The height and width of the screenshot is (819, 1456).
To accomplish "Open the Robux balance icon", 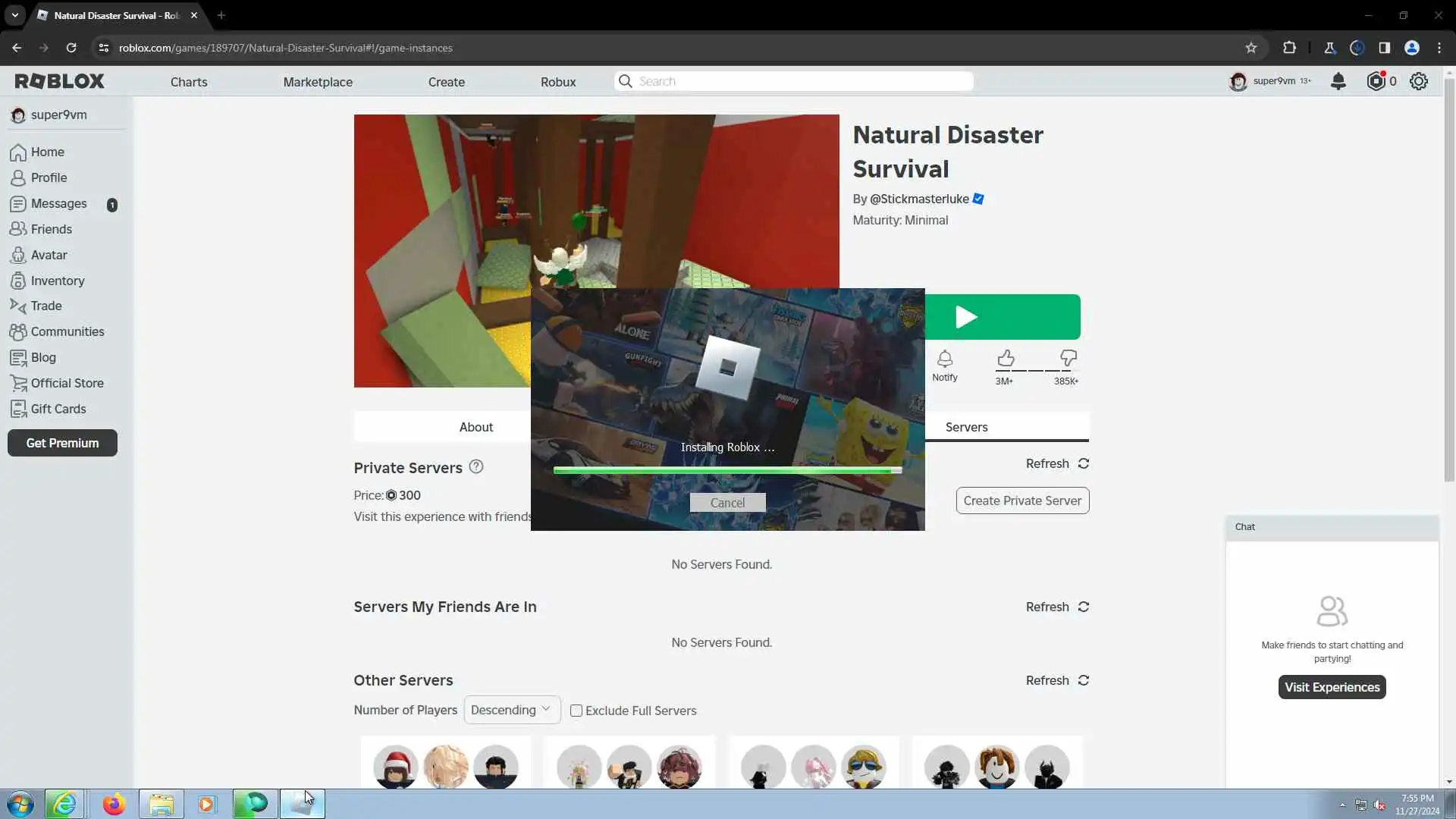I will coord(1376,81).
